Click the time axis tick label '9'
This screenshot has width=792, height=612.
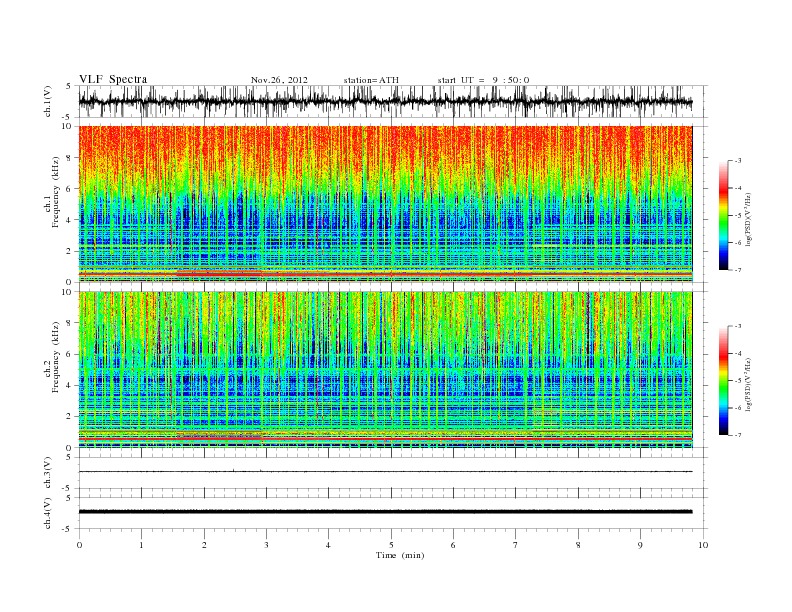tap(640, 545)
